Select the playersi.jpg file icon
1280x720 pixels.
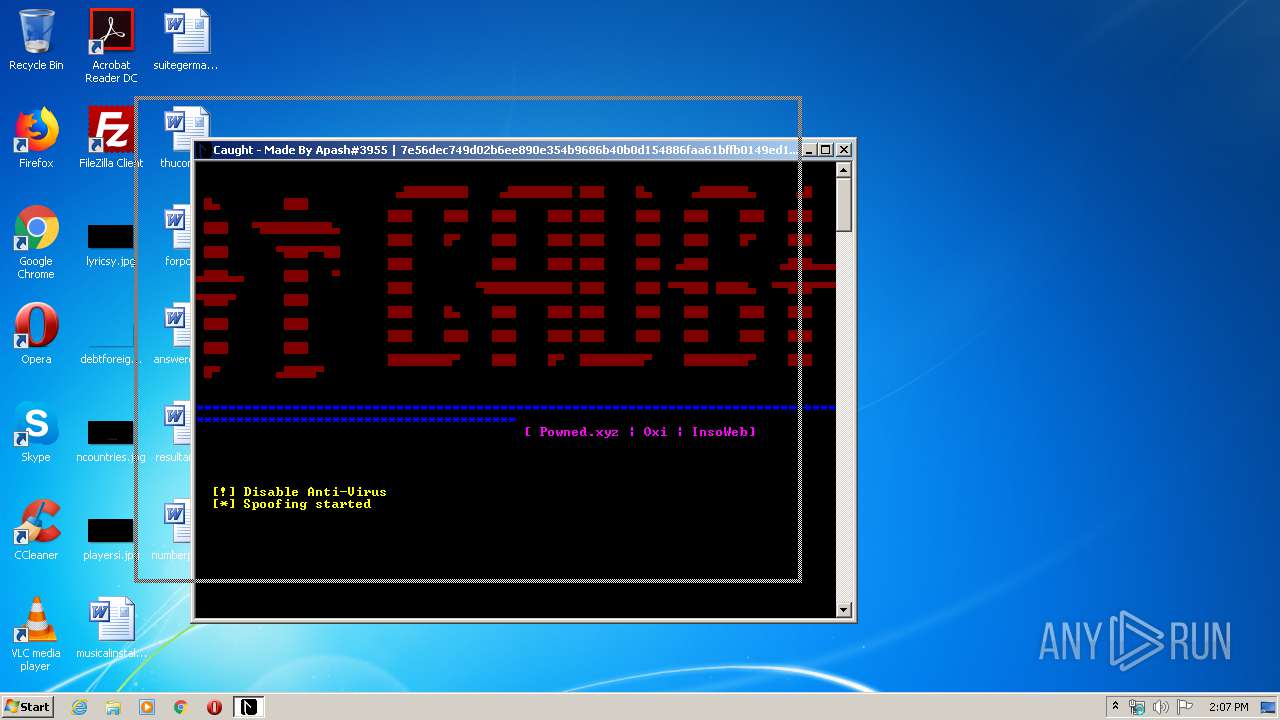[x=110, y=538]
